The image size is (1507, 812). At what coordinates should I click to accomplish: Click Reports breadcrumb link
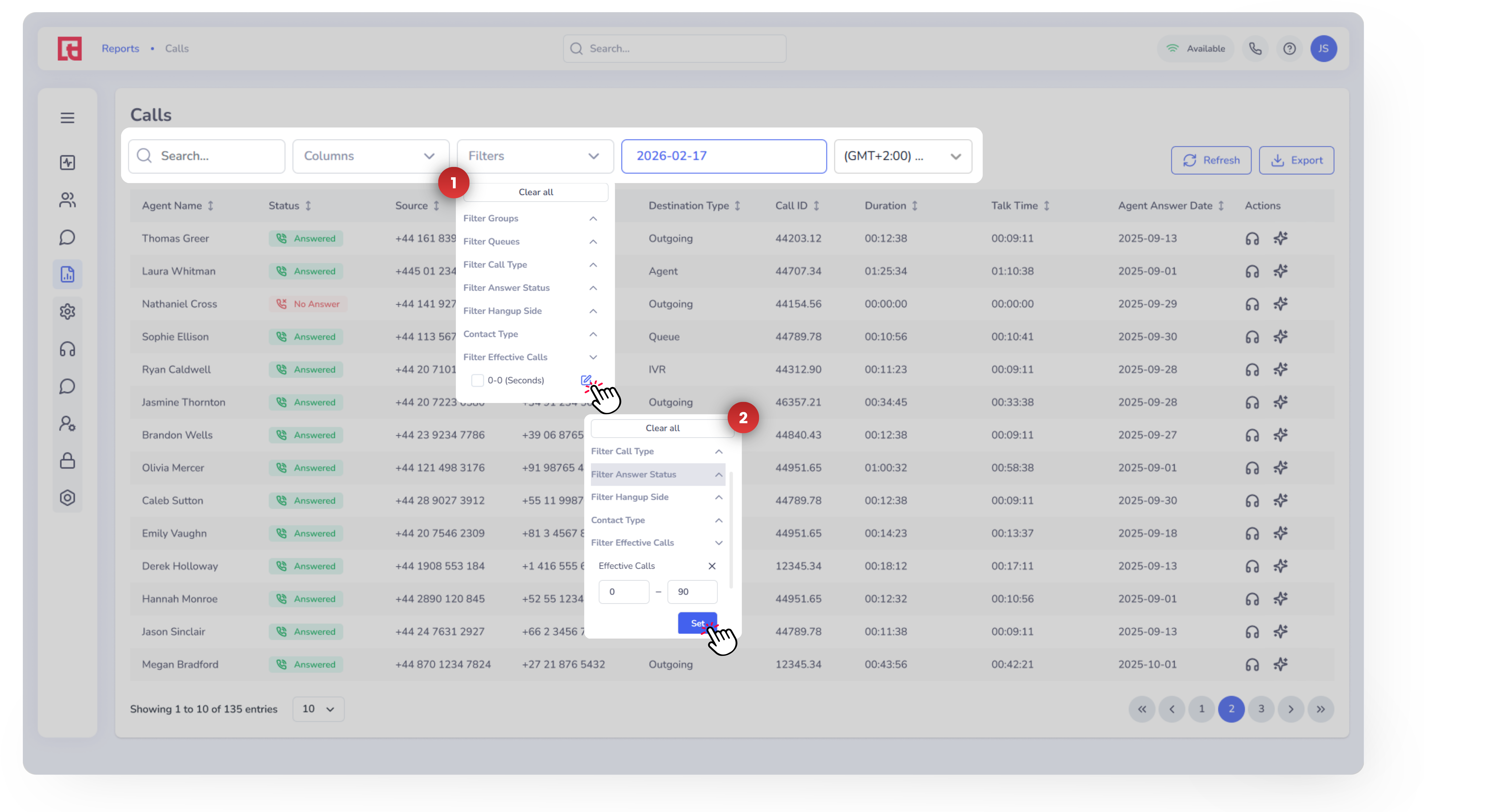pyautogui.click(x=121, y=48)
